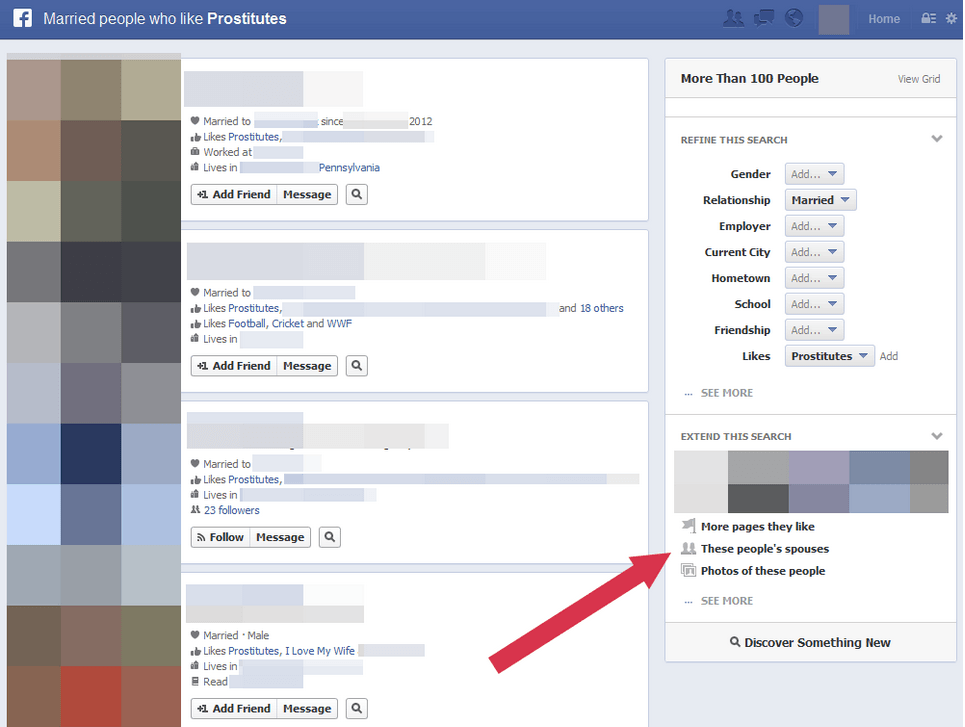This screenshot has height=727, width=965.
Task: Click search query text in header
Action: coord(165,18)
